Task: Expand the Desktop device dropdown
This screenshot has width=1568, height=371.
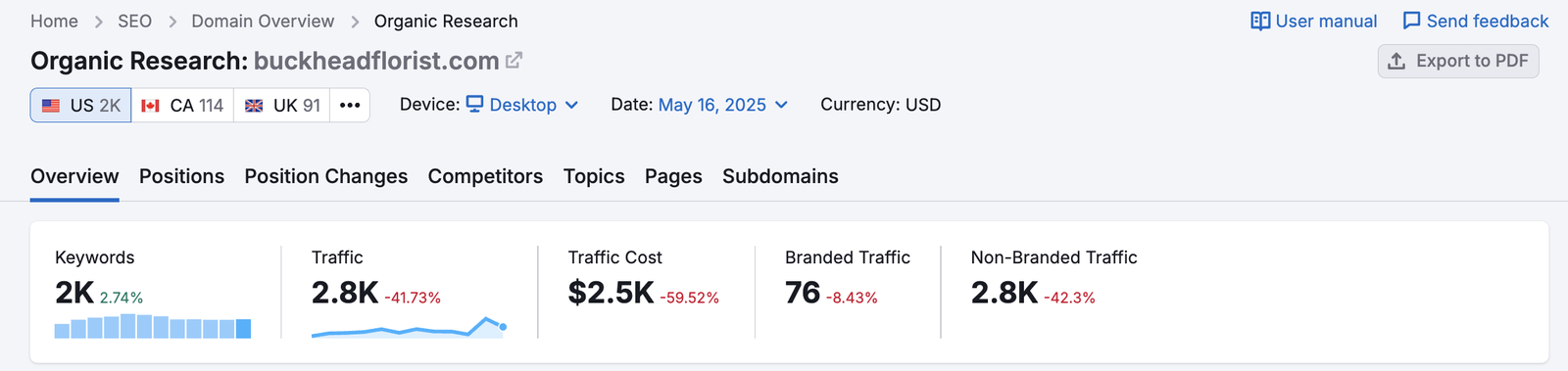Action: (522, 105)
